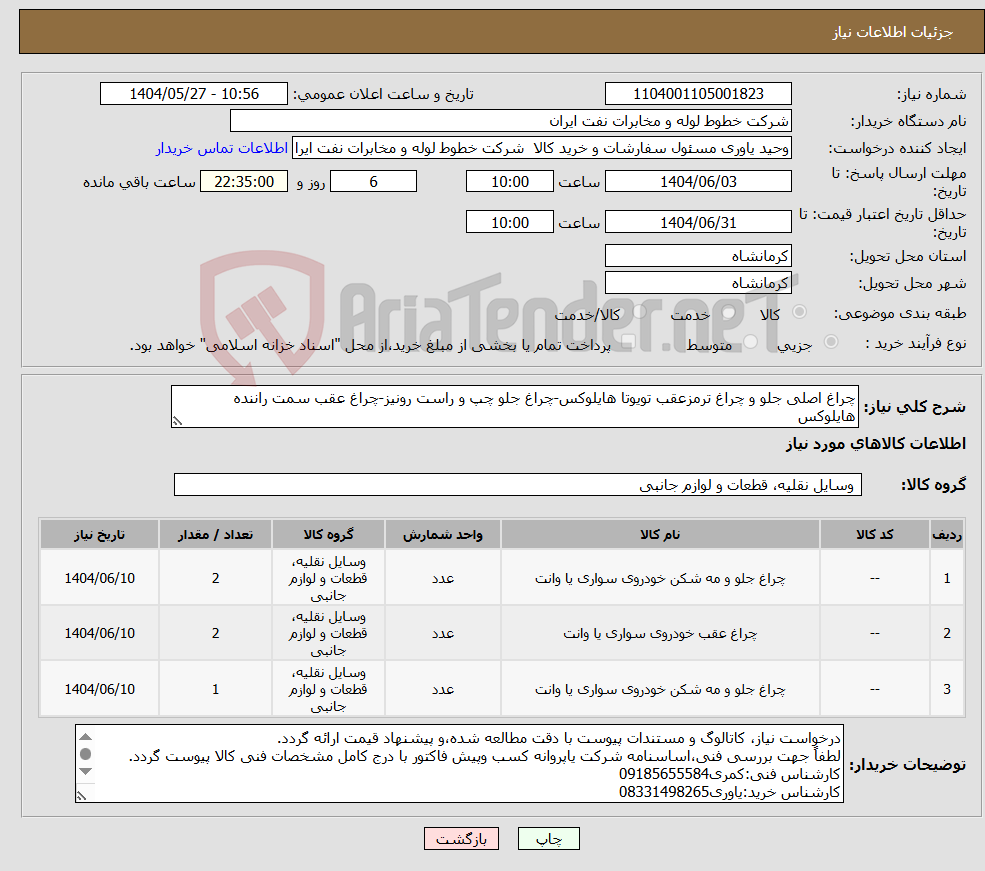Select the کالا/خدمت radio button
985x871 pixels.
coord(639,312)
